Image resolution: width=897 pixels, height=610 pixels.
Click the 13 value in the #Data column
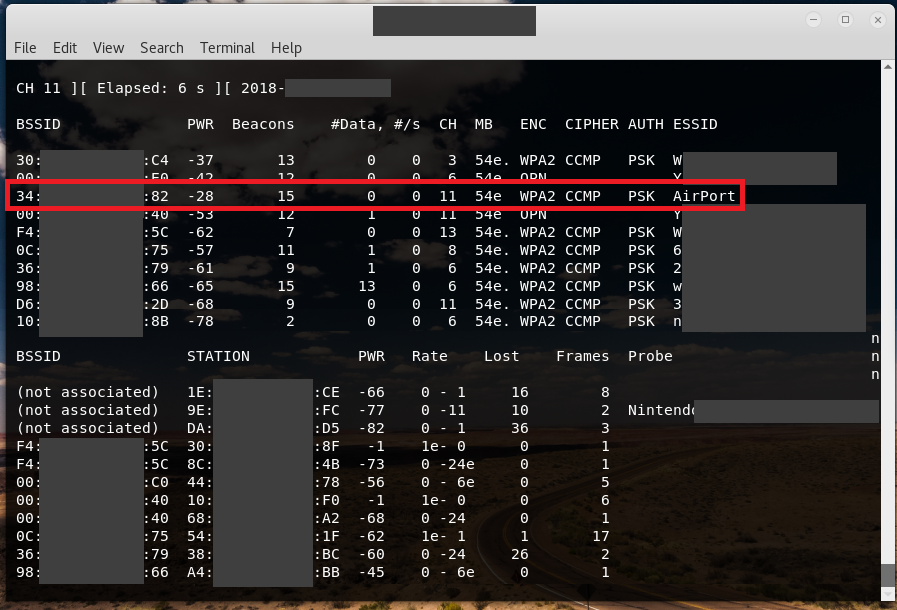(367, 286)
